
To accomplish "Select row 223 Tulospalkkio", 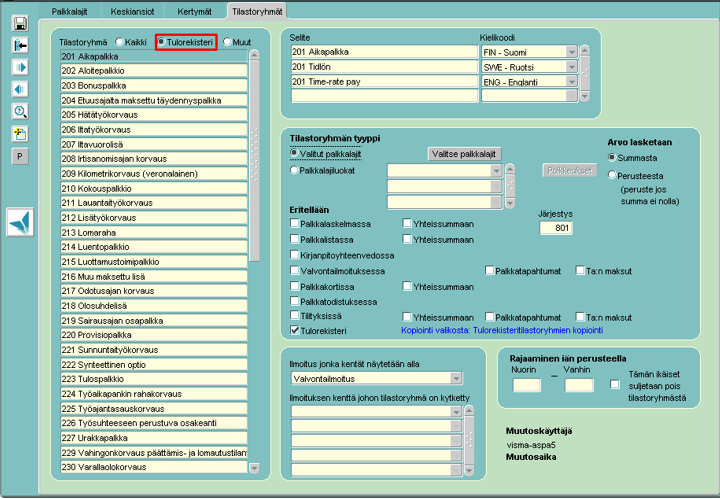I will tap(154, 379).
